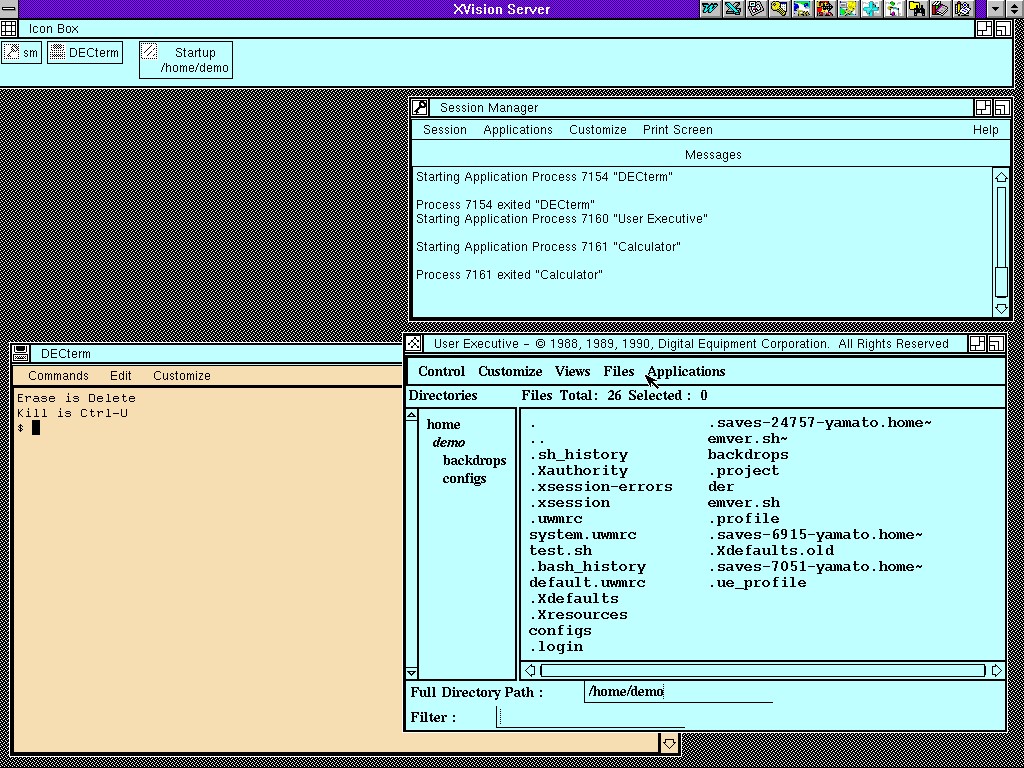Select the default.uwmrc file
This screenshot has height=768, width=1024.
click(587, 583)
